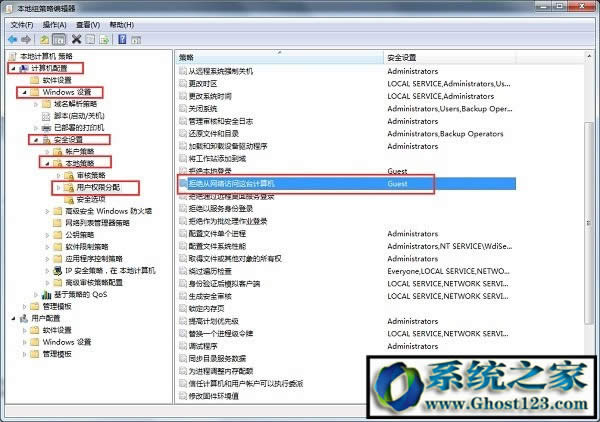
Task: Select the 将工作站添加到域 policy
Action: point(217,159)
